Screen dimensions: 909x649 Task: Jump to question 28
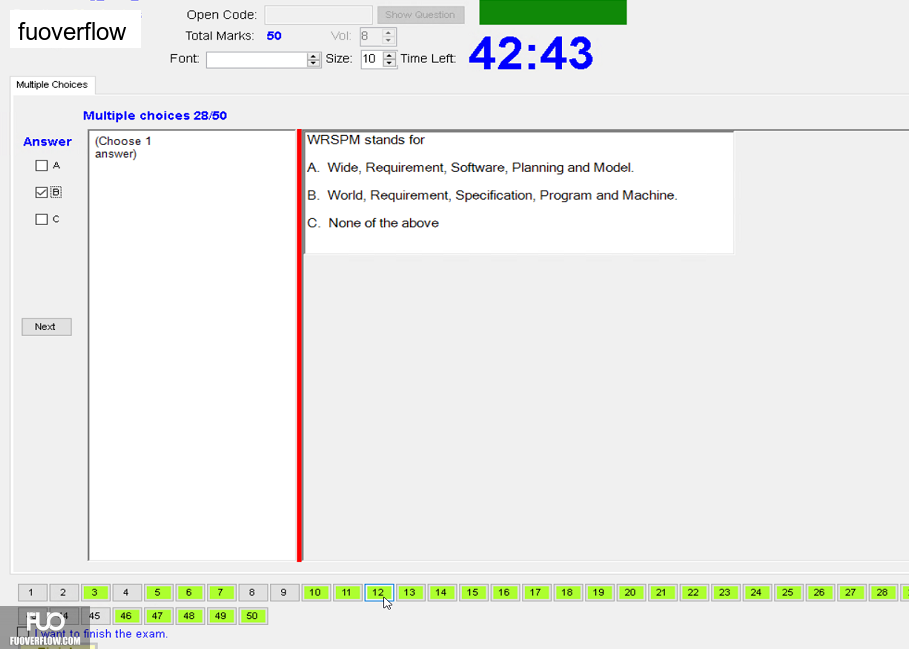(x=883, y=592)
